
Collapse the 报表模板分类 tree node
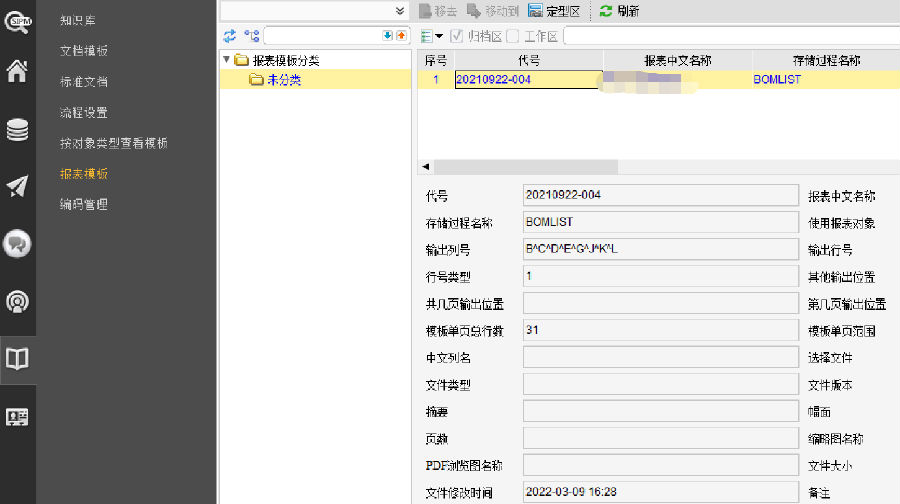[x=227, y=59]
